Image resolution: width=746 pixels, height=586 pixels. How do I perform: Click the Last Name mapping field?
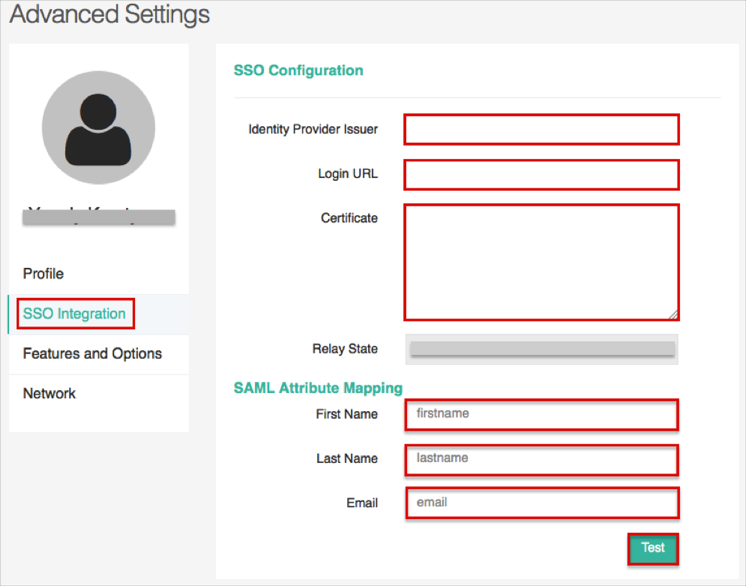click(x=541, y=459)
